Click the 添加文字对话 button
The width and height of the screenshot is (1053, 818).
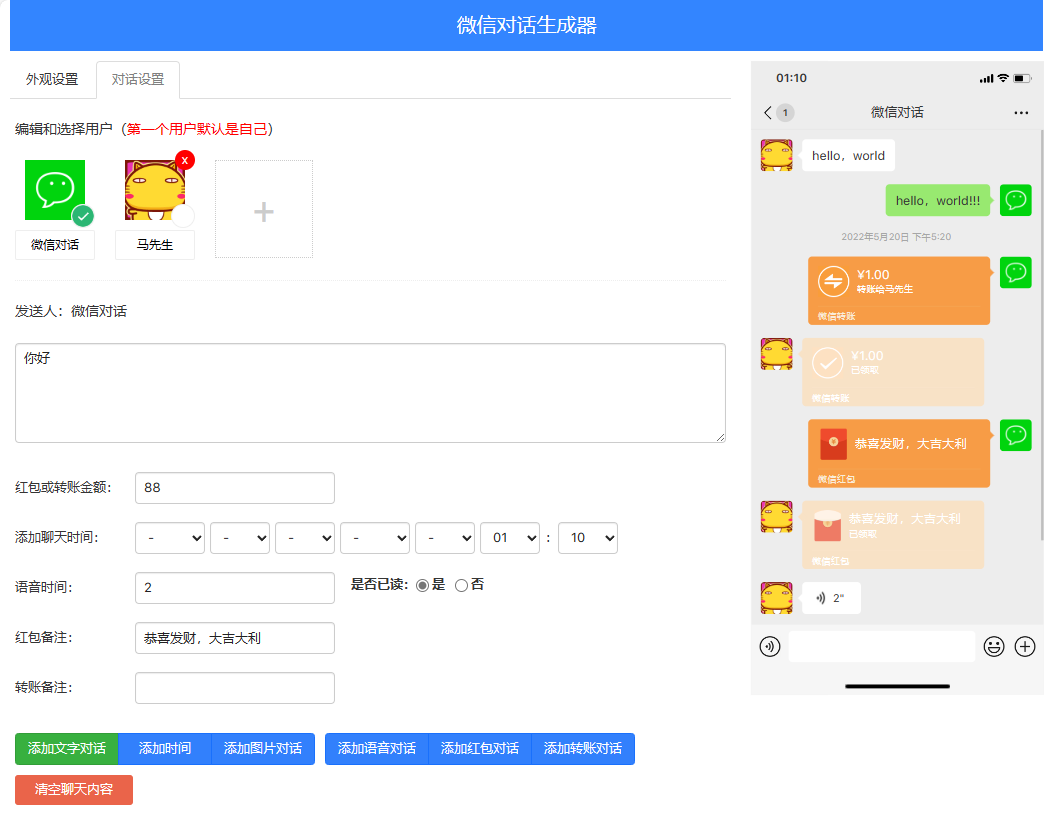pyautogui.click(x=66, y=749)
